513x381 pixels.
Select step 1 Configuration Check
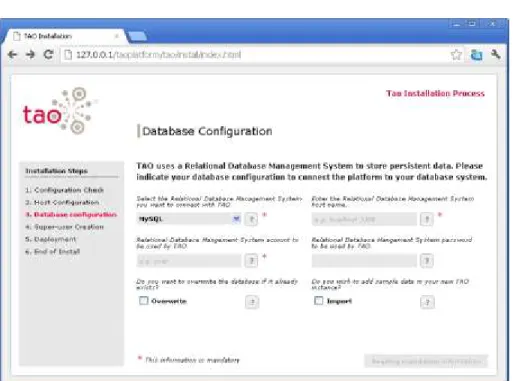click(65, 190)
